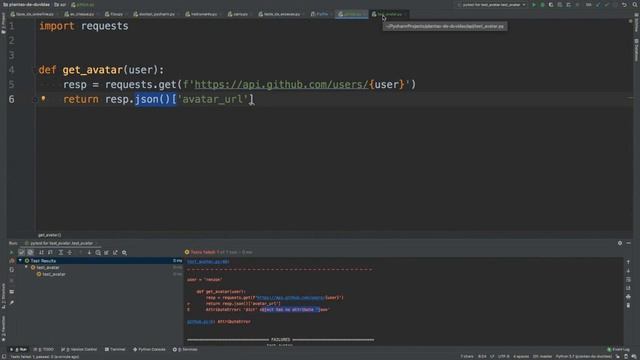Clear all console output with trash icon
The image size is (640, 360).
pos(628,305)
